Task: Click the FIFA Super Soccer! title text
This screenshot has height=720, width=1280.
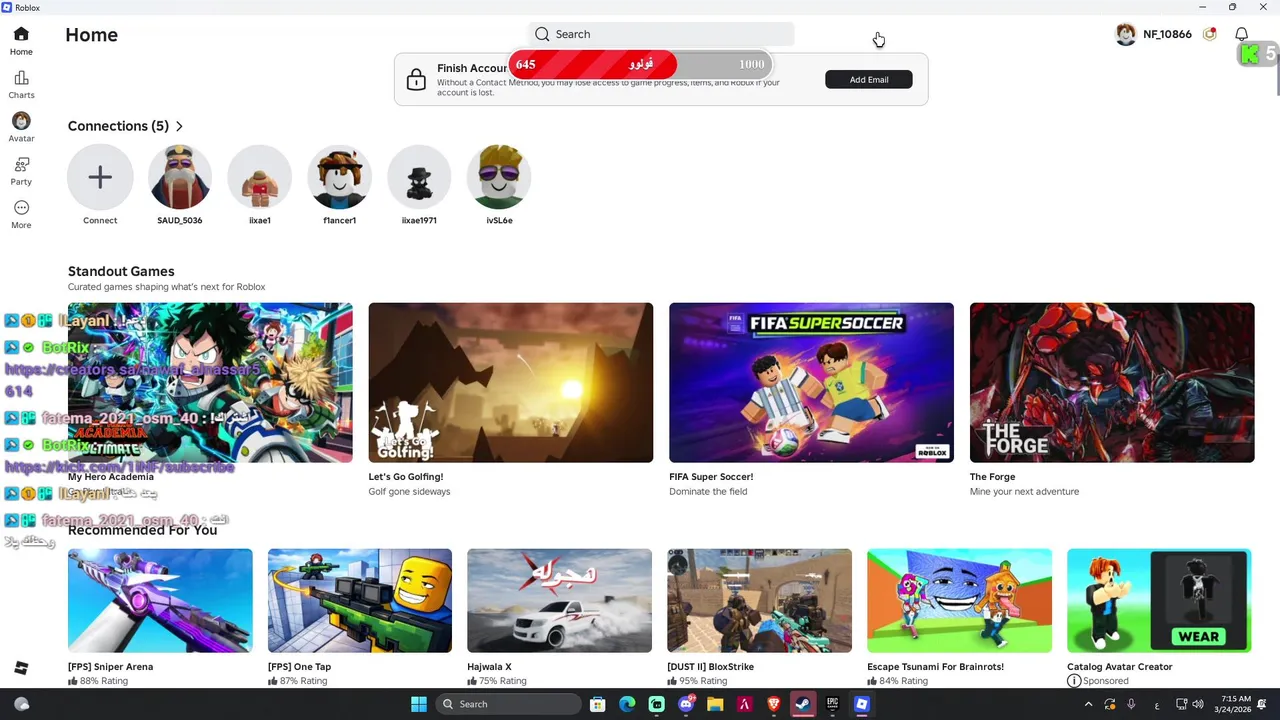Action: [711, 477]
